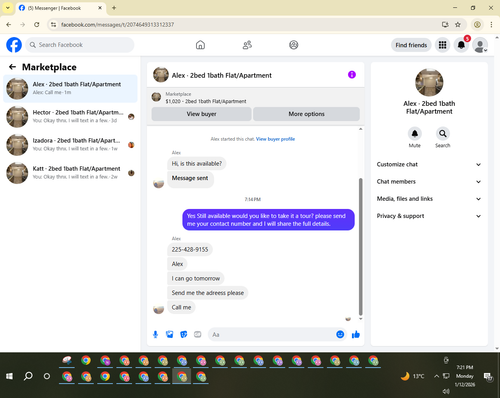Open Windows Start menu
Viewport: 500px width, 398px height.
click(x=9, y=376)
